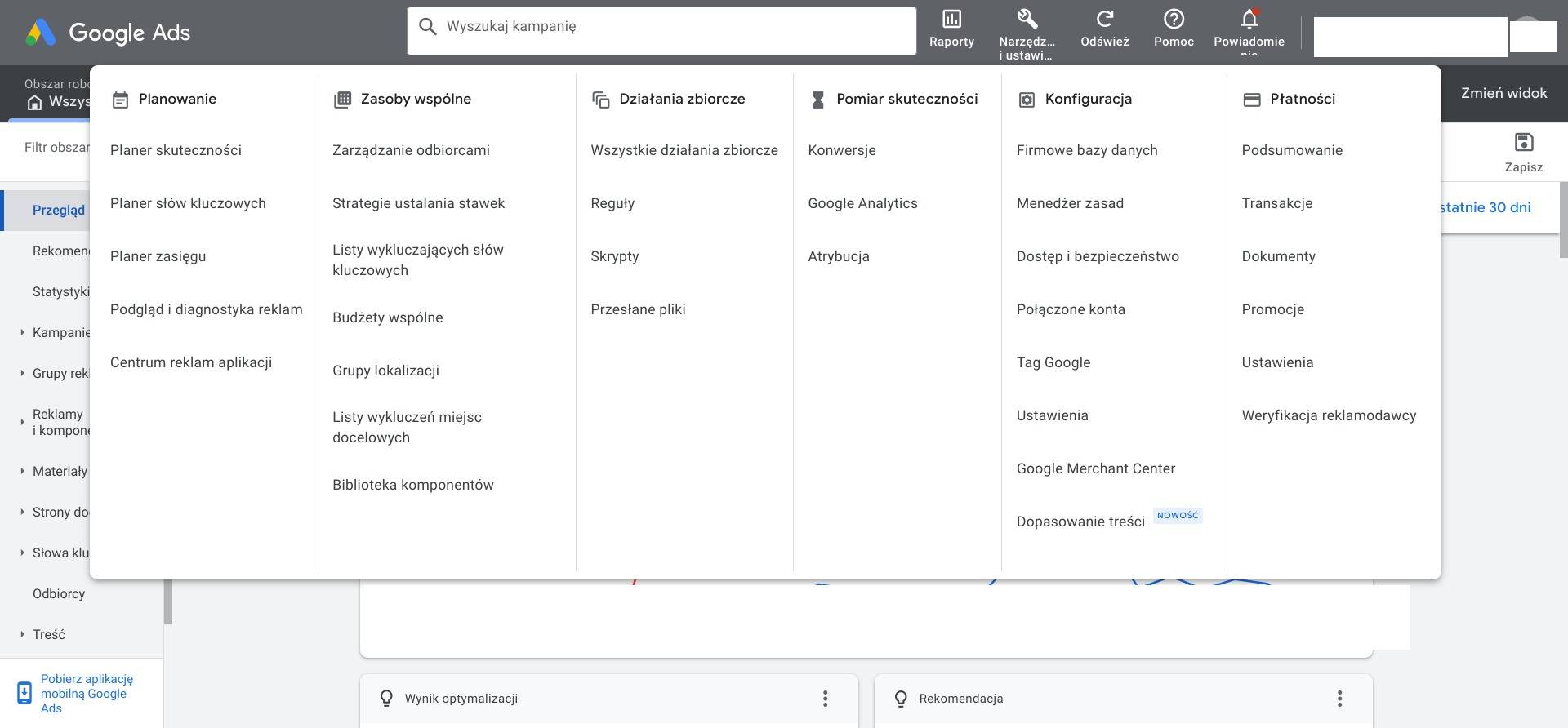The width and height of the screenshot is (1568, 728).
Task: Click the Konfiguracja gear icon
Action: pos(1027,100)
